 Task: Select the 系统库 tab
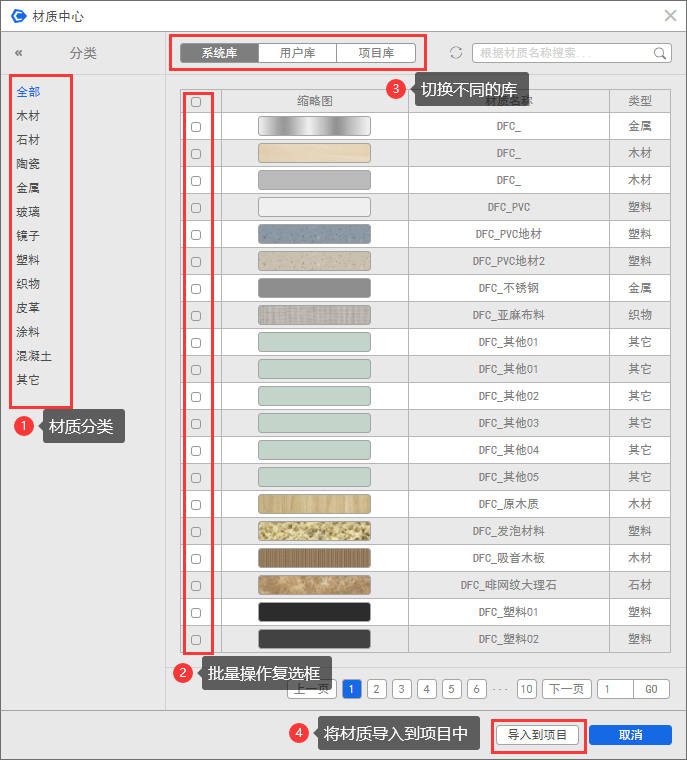click(219, 54)
